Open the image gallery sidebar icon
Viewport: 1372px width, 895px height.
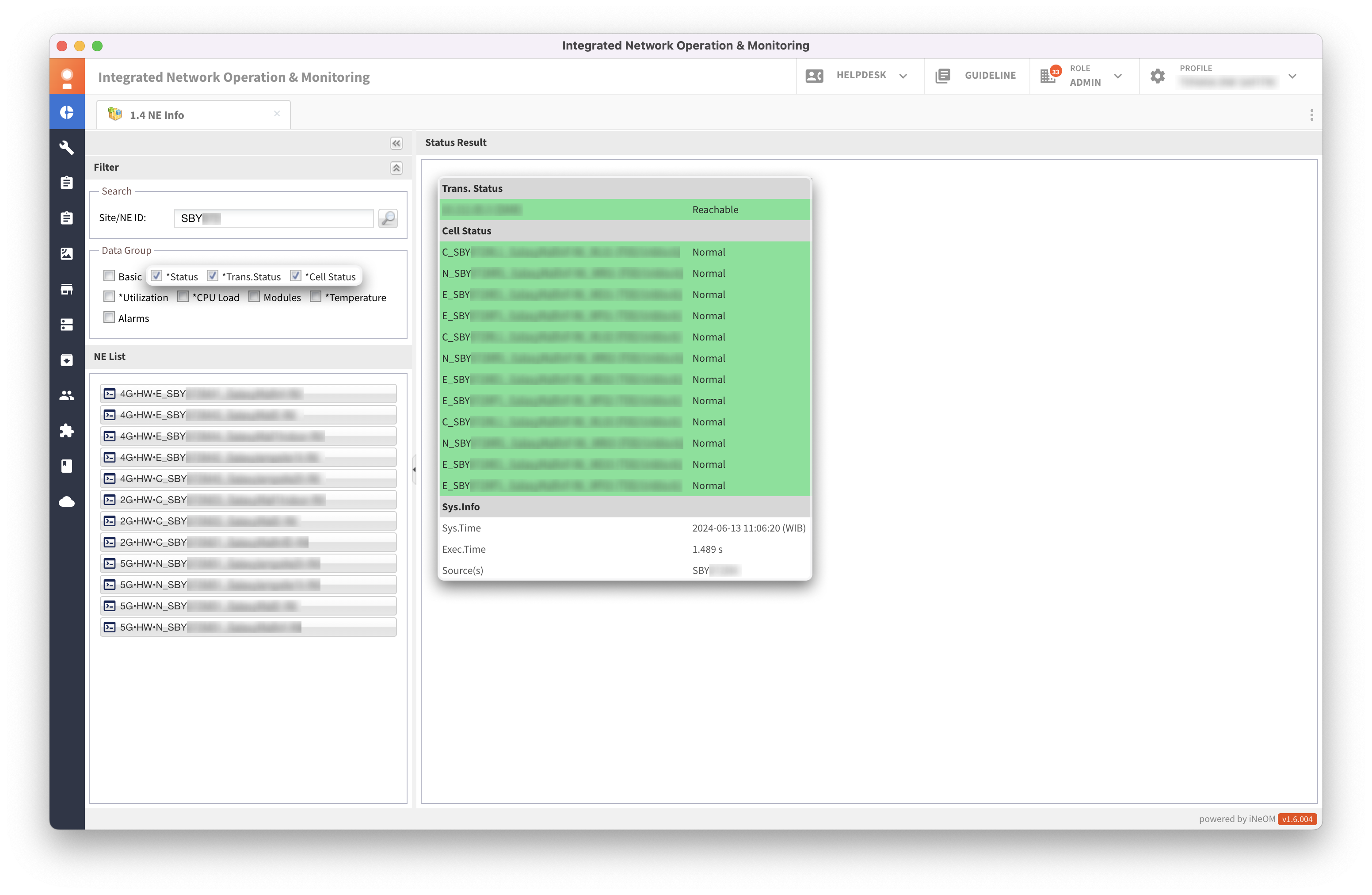pos(67,254)
